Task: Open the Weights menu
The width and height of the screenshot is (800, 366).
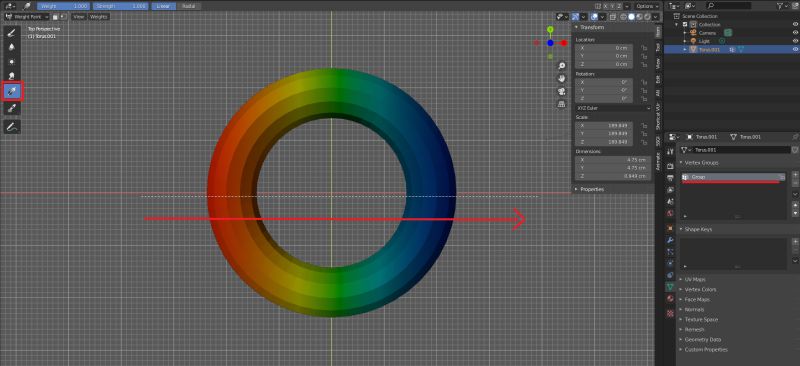Action: click(98, 17)
